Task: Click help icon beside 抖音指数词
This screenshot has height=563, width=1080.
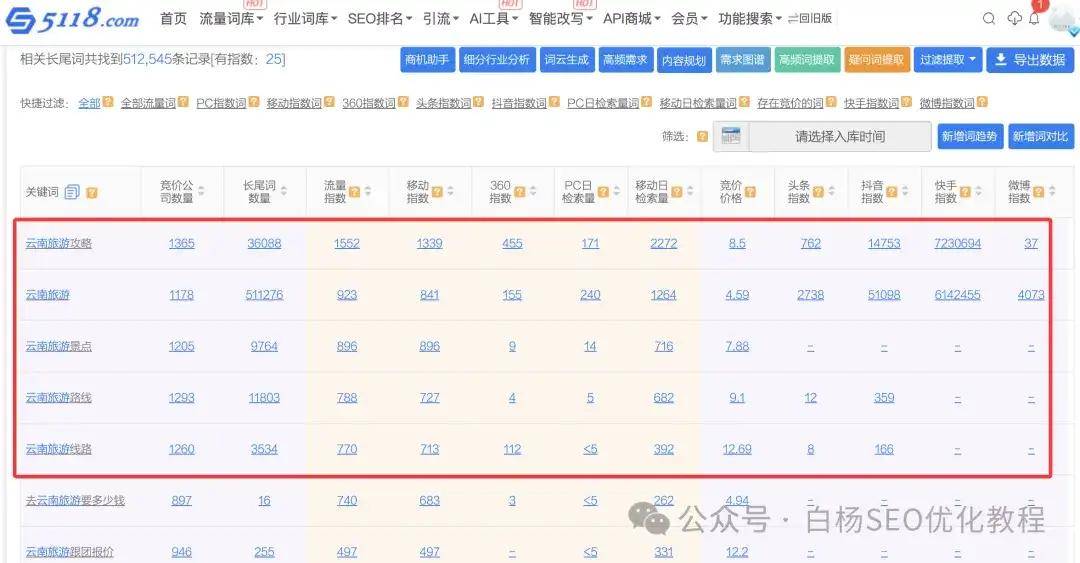Action: 554,102
